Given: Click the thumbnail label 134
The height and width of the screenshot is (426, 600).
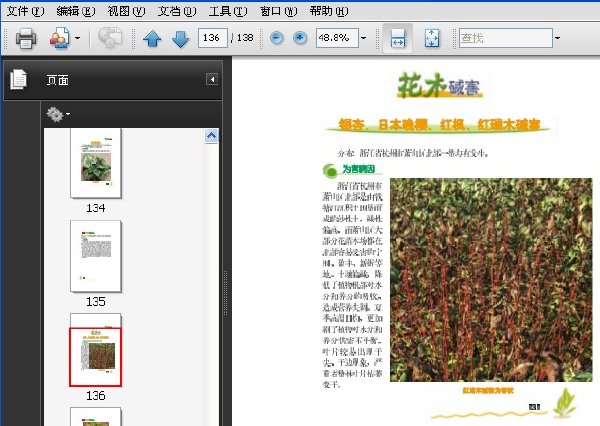Looking at the screenshot, I should [96, 208].
